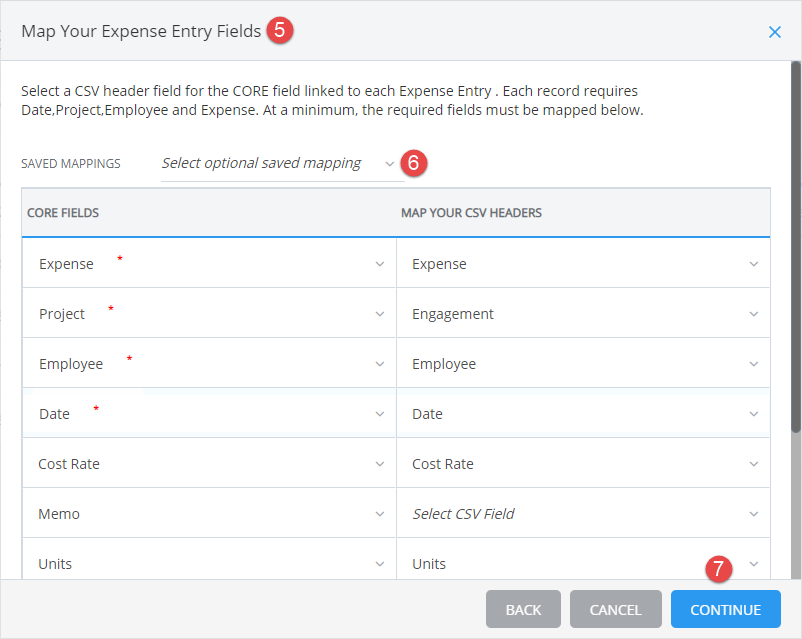
Task: Open the Expense core field dropdown
Action: pos(209,264)
